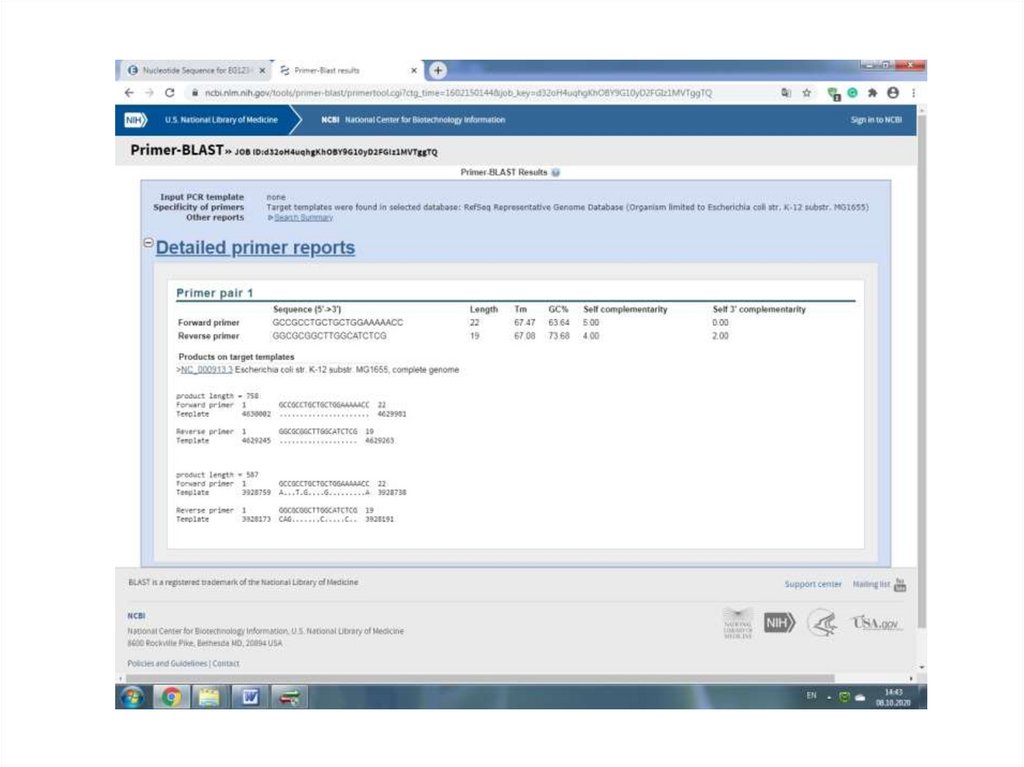Bookmark this page with the star icon

click(807, 93)
